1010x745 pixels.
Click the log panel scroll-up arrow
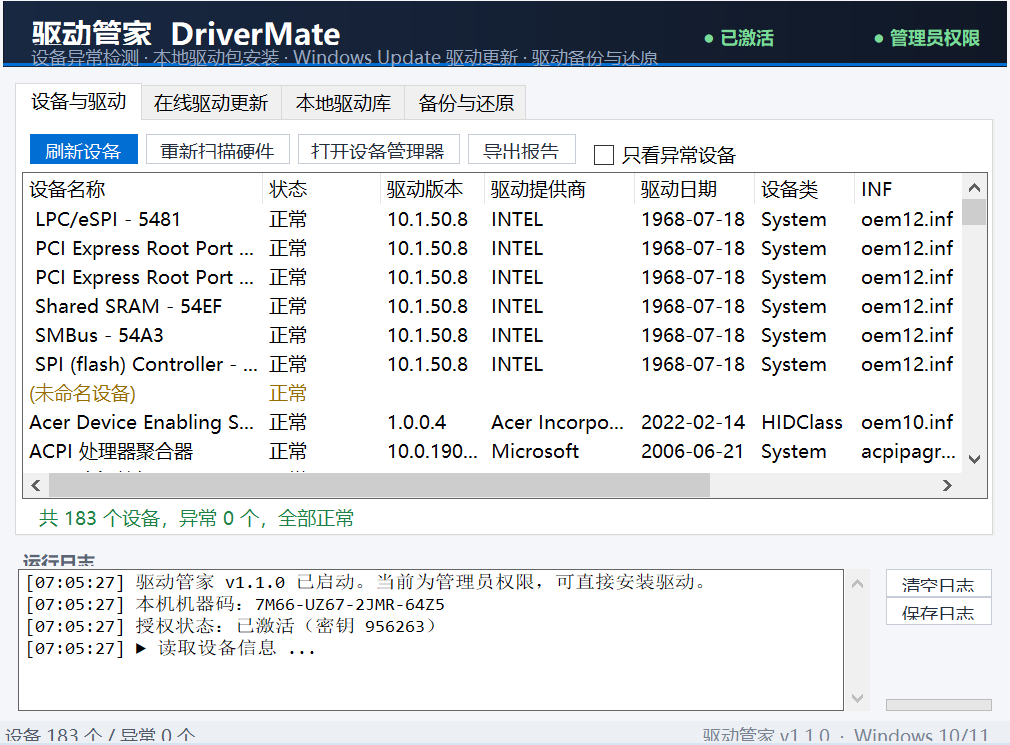(x=857, y=584)
